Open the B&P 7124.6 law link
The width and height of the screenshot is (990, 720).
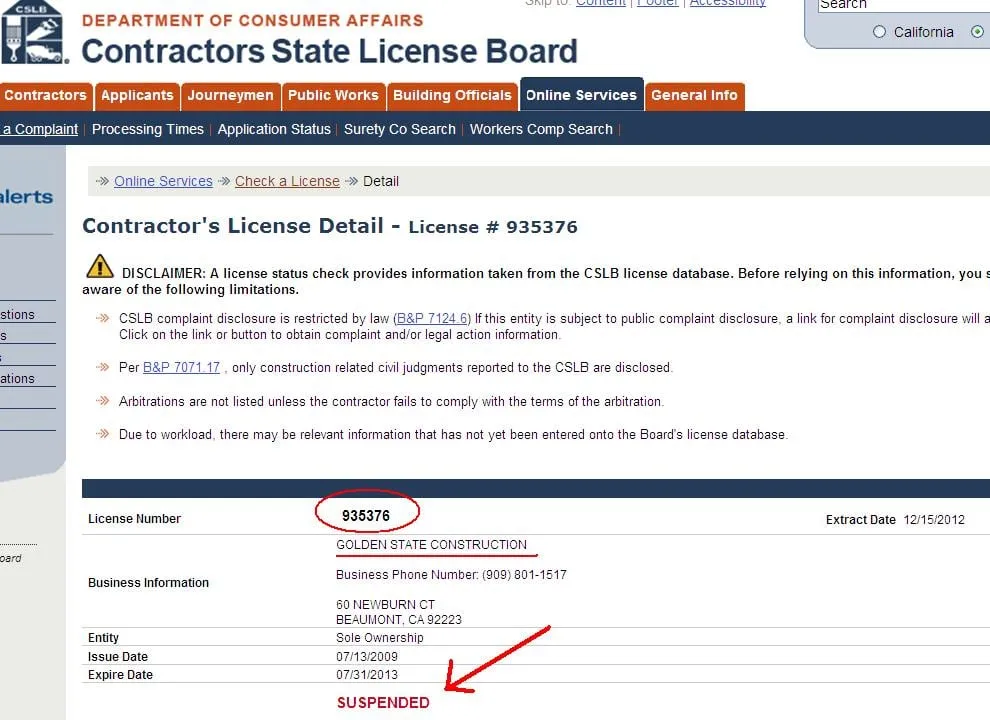tap(432, 318)
